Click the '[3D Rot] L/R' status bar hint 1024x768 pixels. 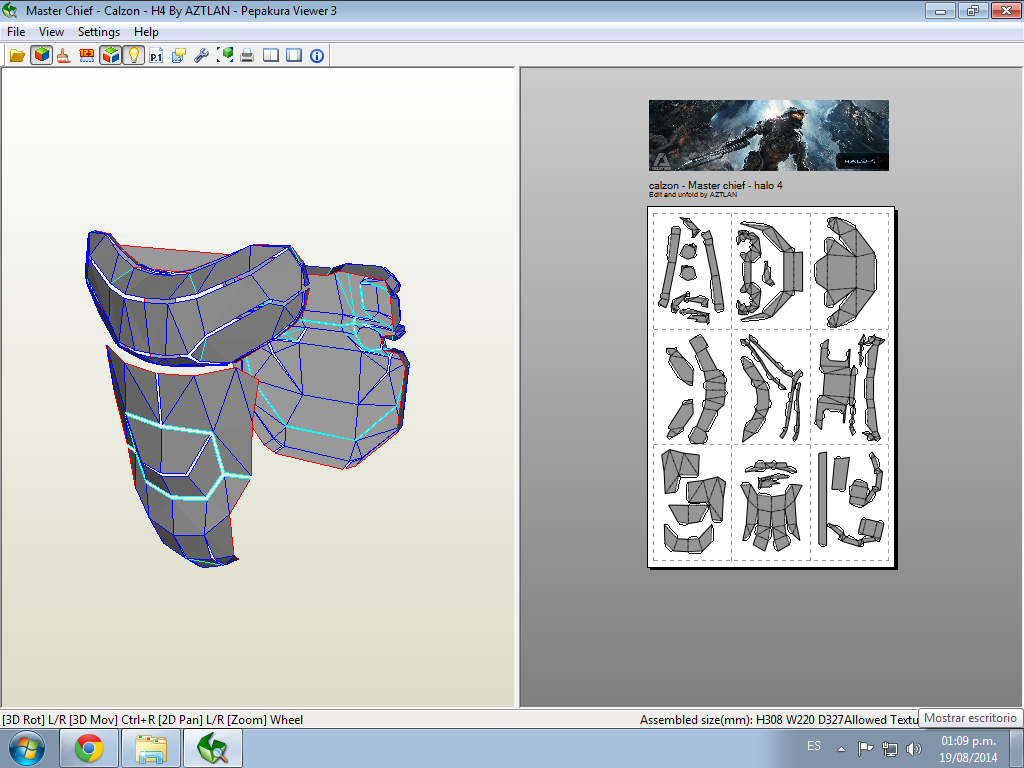[x=33, y=720]
